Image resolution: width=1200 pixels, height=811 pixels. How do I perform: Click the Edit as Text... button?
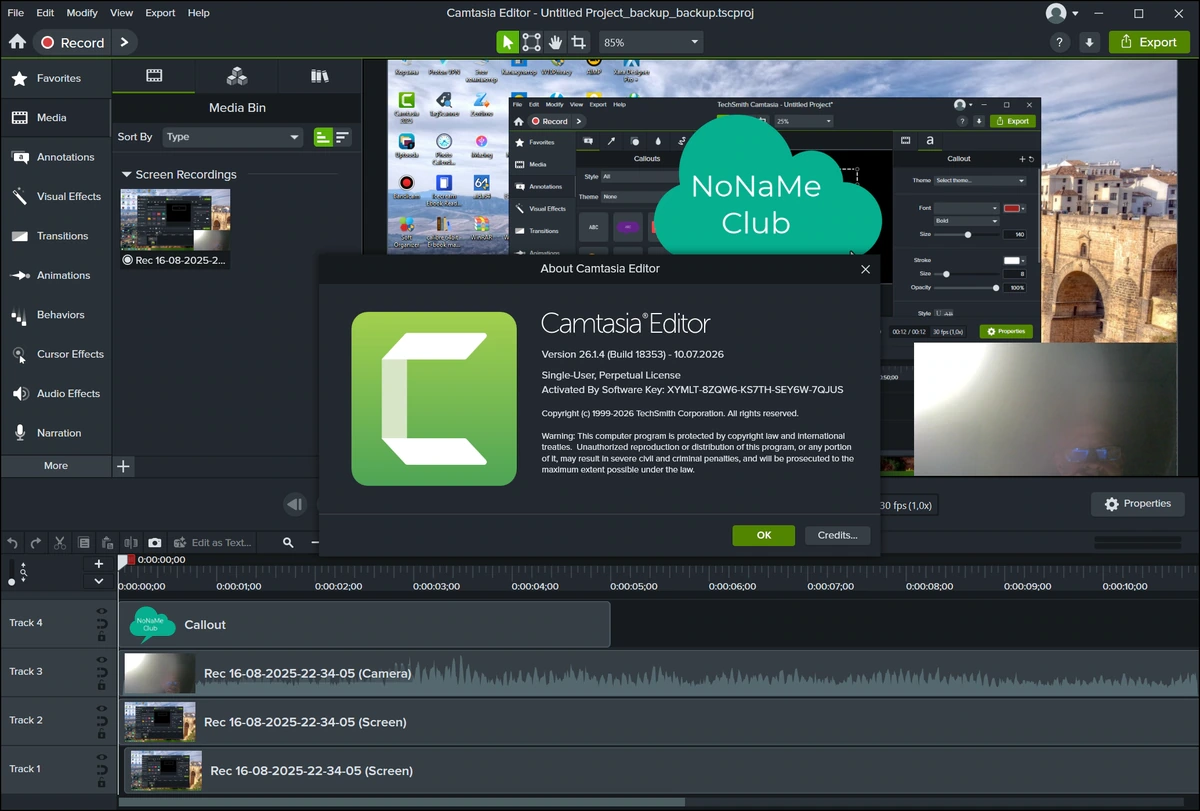click(x=212, y=543)
